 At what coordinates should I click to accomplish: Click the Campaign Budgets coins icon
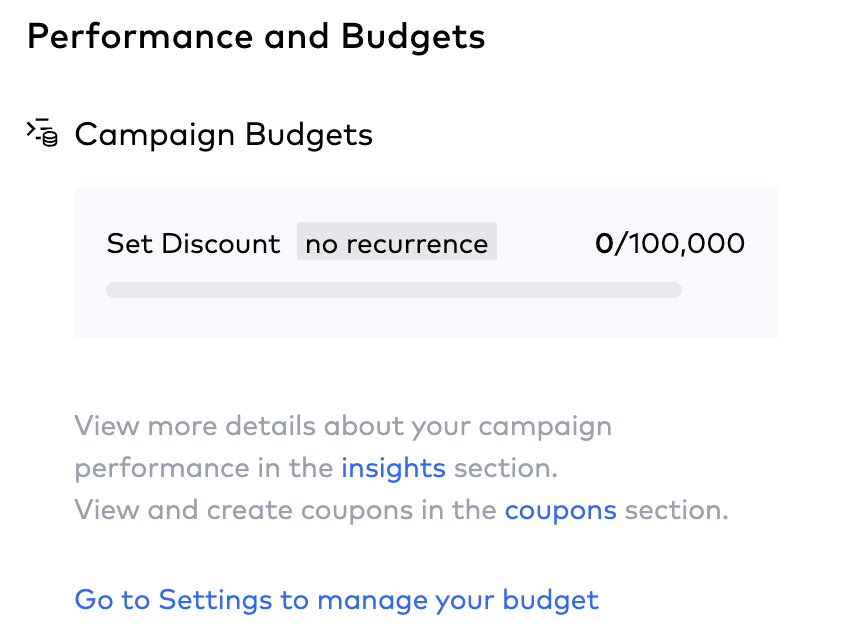pyautogui.click(x=42, y=134)
